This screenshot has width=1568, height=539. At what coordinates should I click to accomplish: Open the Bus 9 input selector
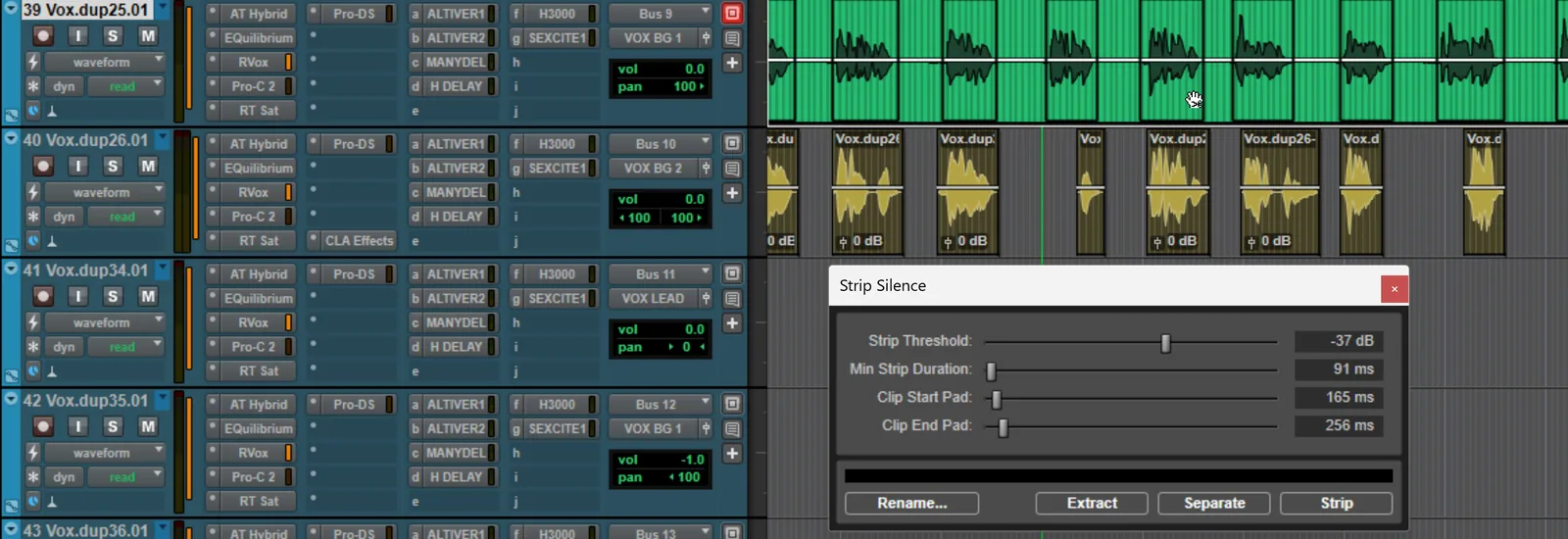(661, 14)
